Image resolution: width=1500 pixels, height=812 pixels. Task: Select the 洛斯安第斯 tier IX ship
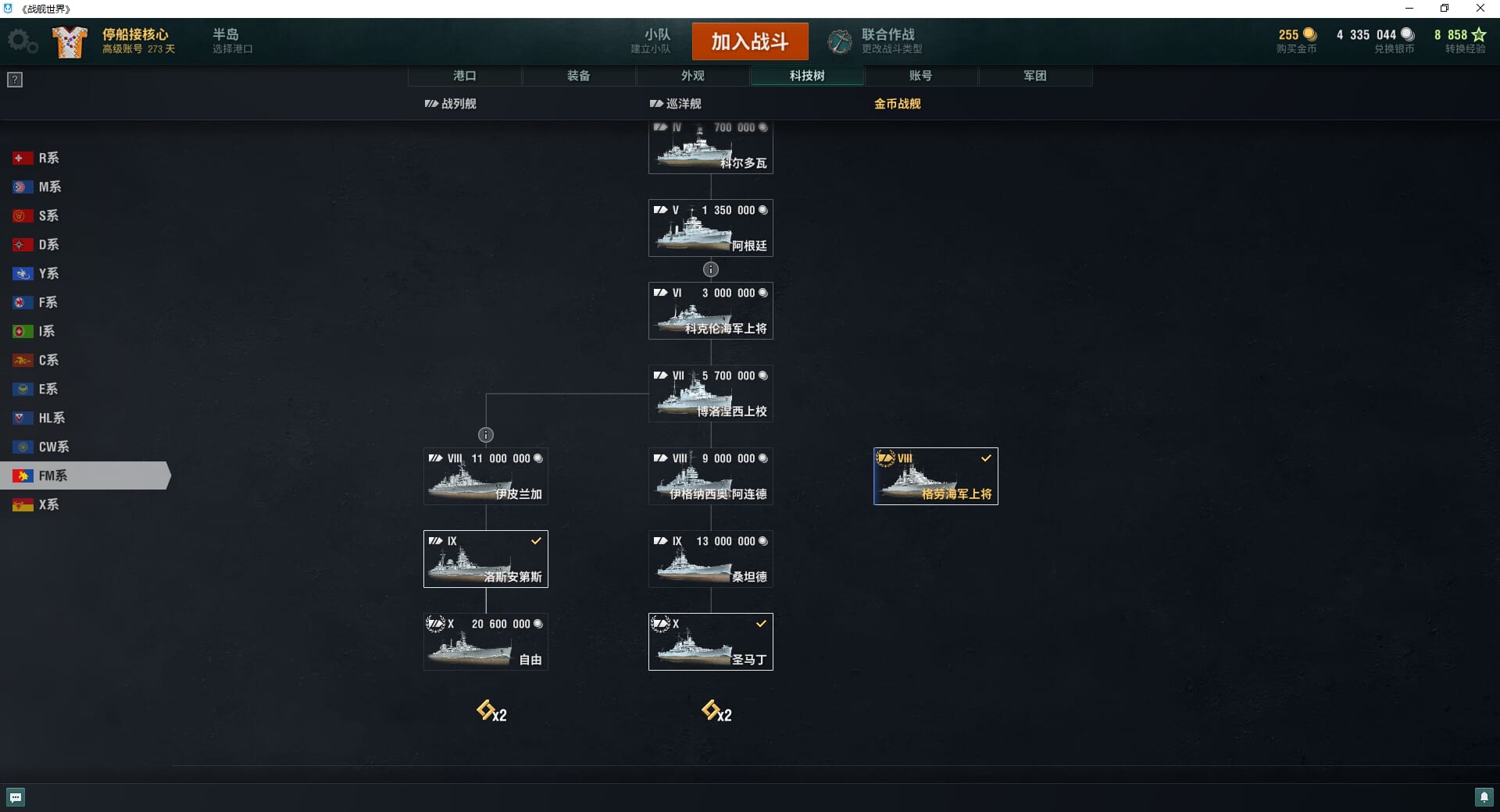coord(486,559)
